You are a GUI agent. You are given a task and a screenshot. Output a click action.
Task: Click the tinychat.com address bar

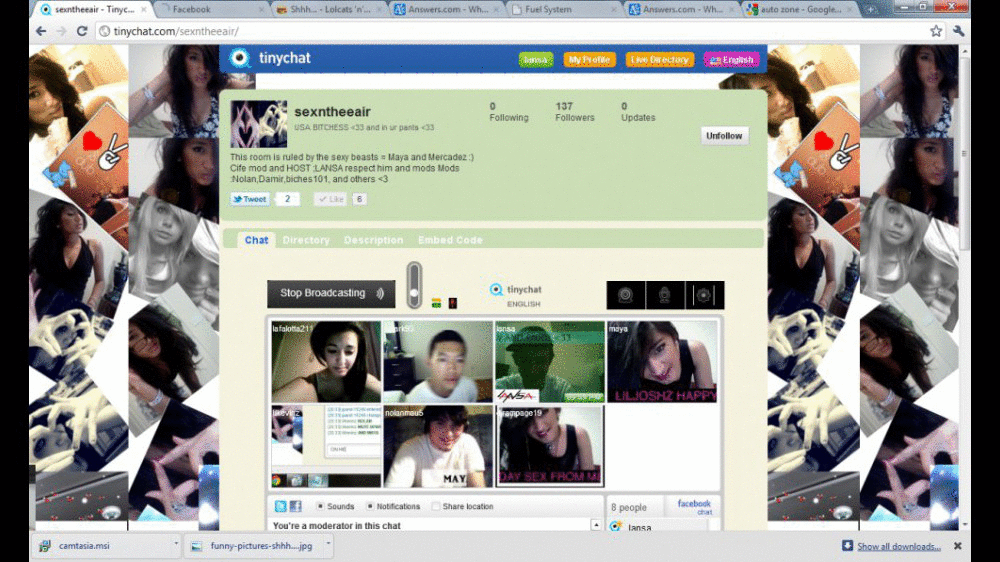tap(500, 31)
